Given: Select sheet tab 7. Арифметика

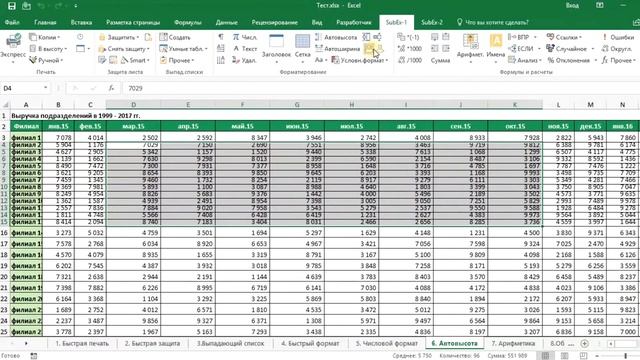Looking at the screenshot, I should pyautogui.click(x=513, y=344).
